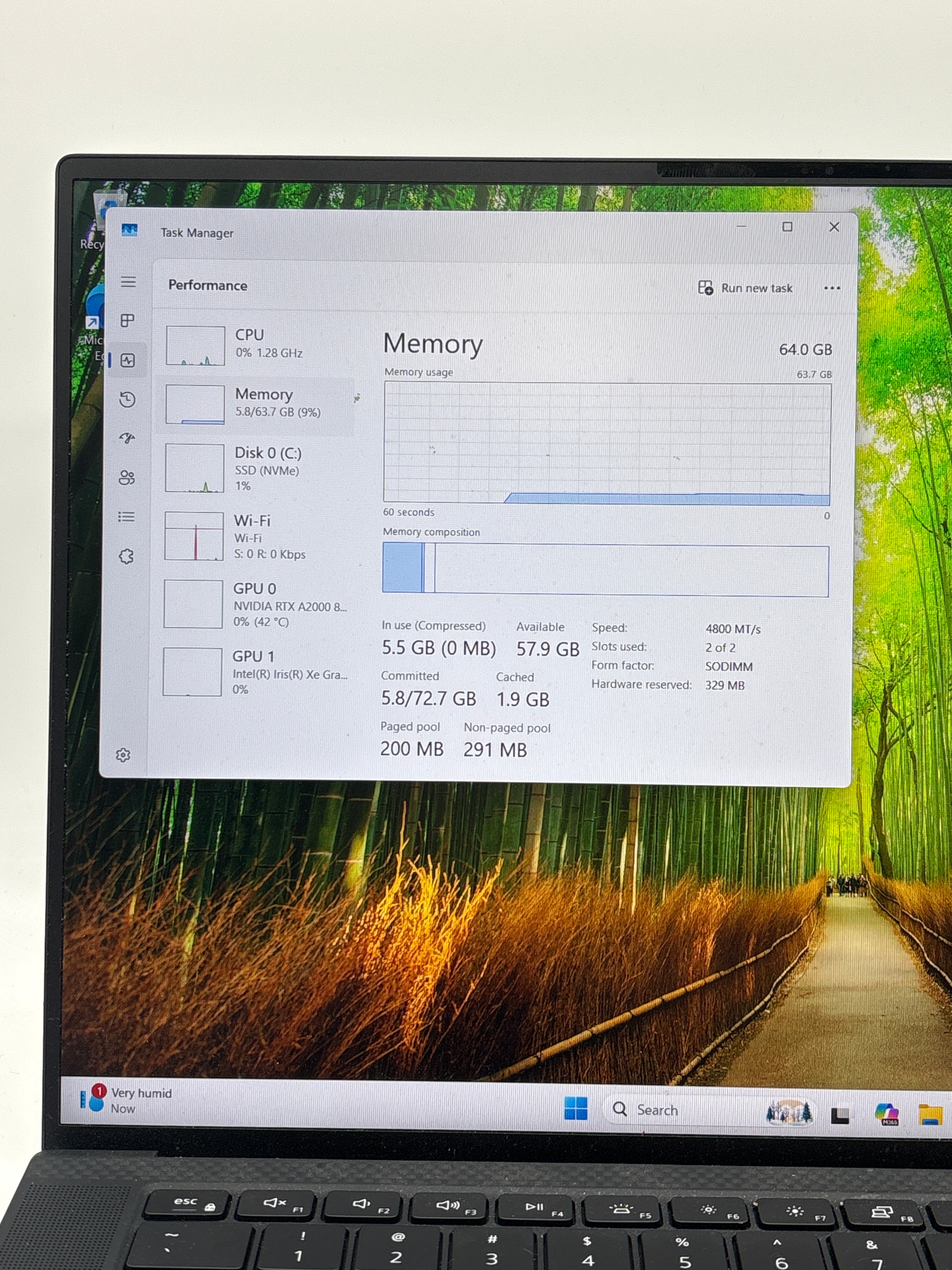Viewport: 952px width, 1270px height.
Task: Click the '57.9 GB' available value
Action: (548, 649)
